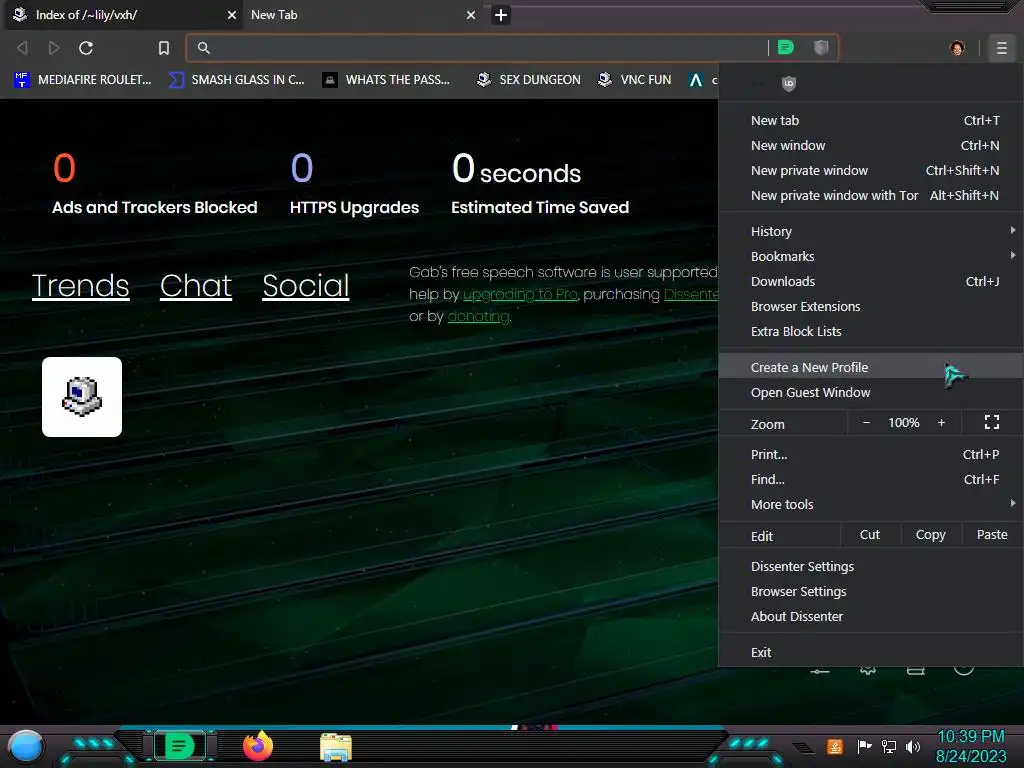Decrease zoom with minus button
The image size is (1024, 768).
coord(866,423)
